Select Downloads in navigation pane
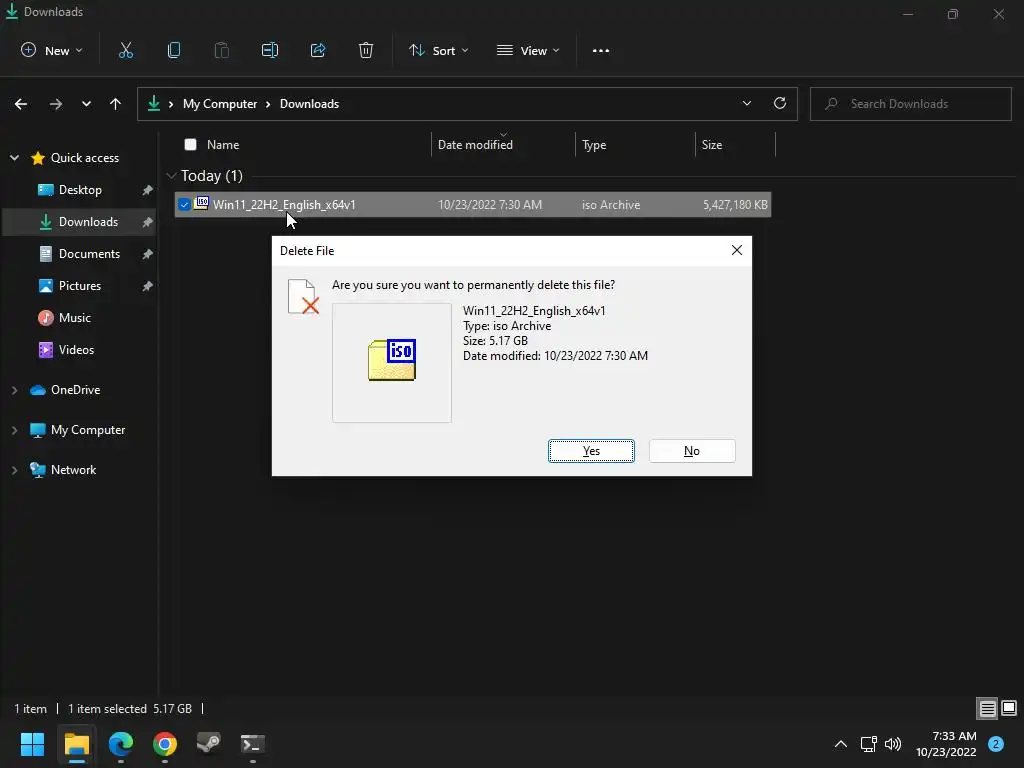1024x768 pixels. (80, 222)
